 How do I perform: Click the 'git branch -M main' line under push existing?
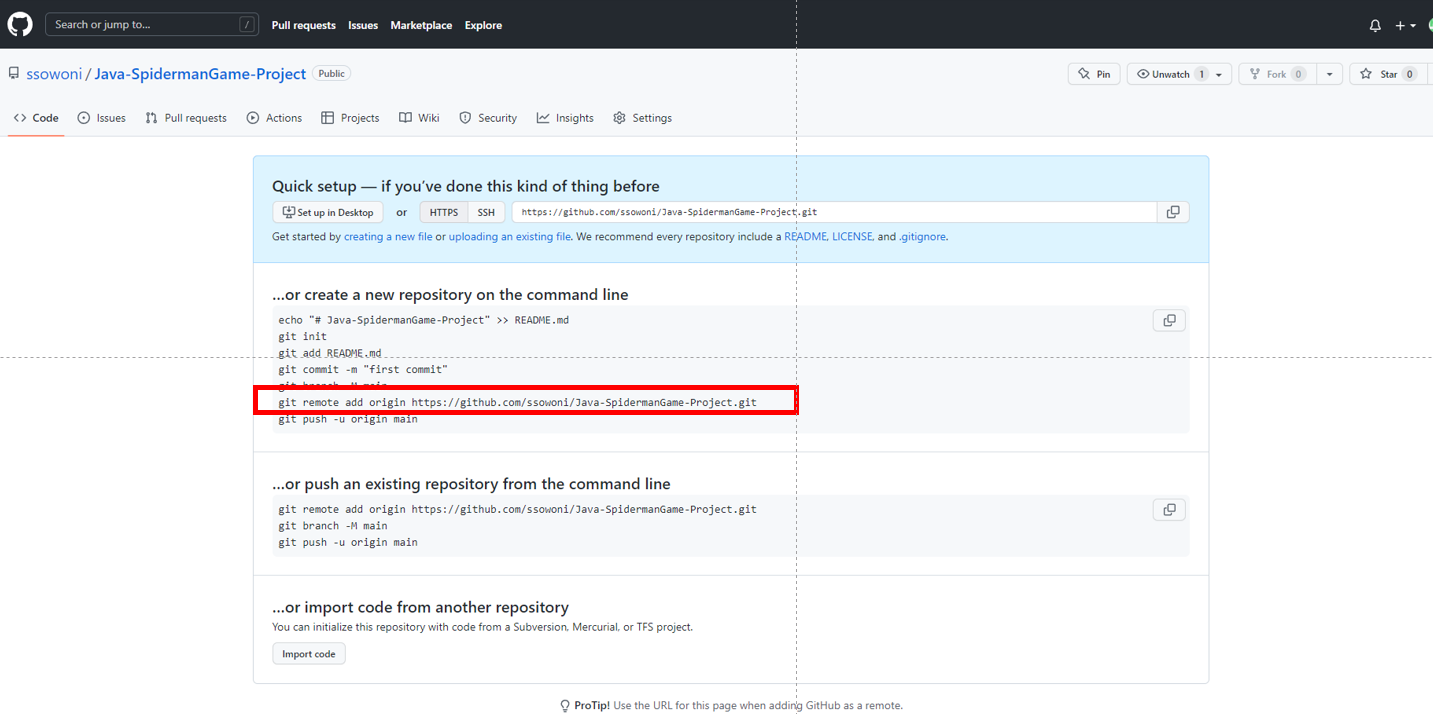pos(333,526)
